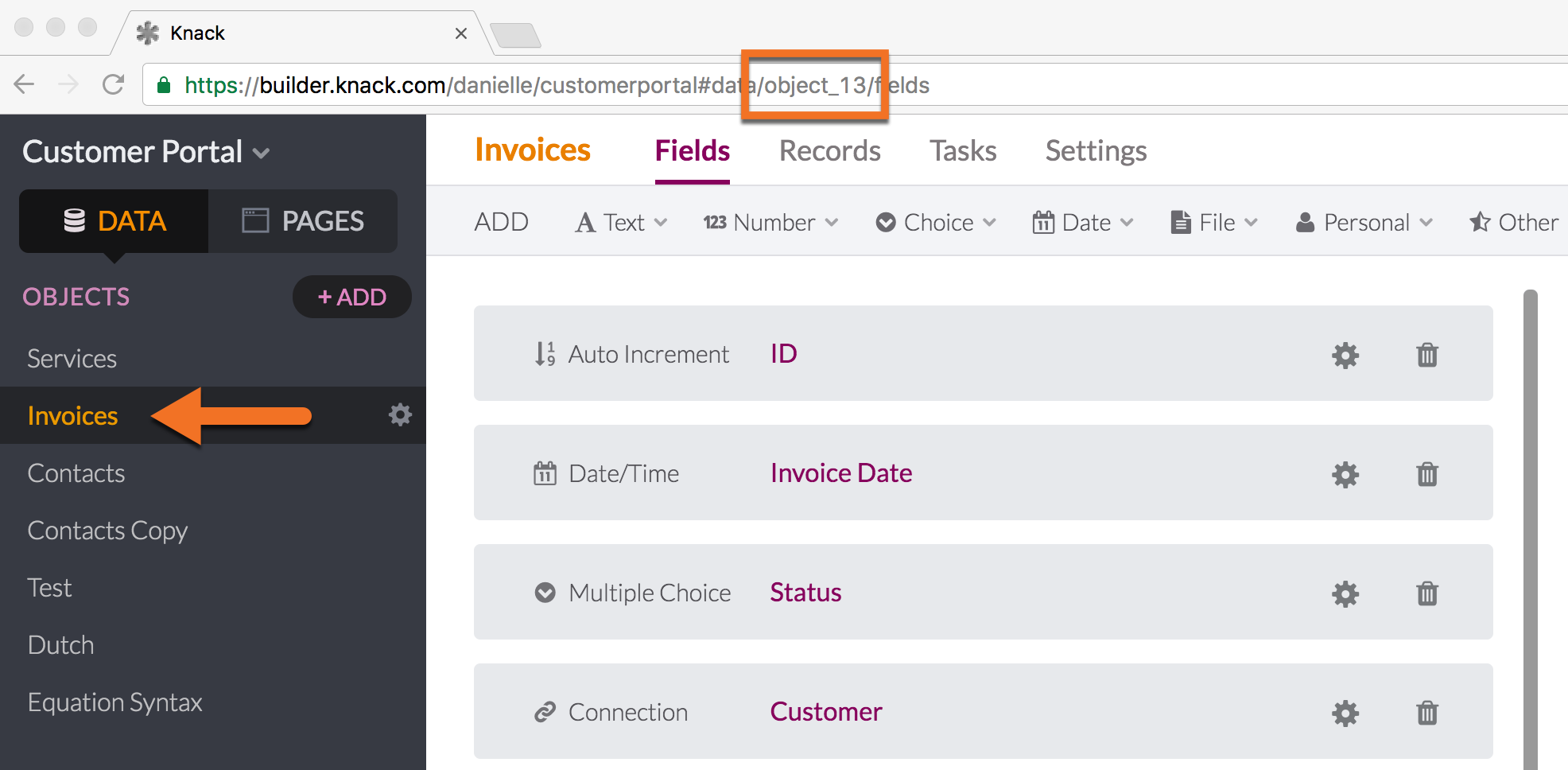Image resolution: width=1568 pixels, height=770 pixels.
Task: Click the browser back arrow
Action: coord(25,84)
